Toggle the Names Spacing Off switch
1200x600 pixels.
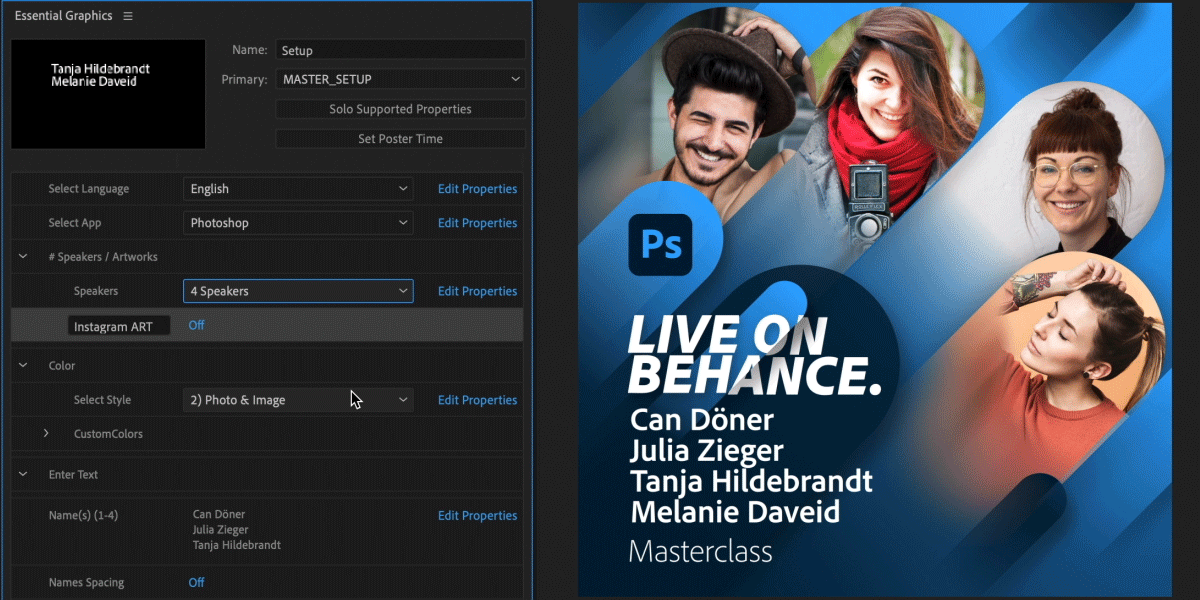[196, 582]
